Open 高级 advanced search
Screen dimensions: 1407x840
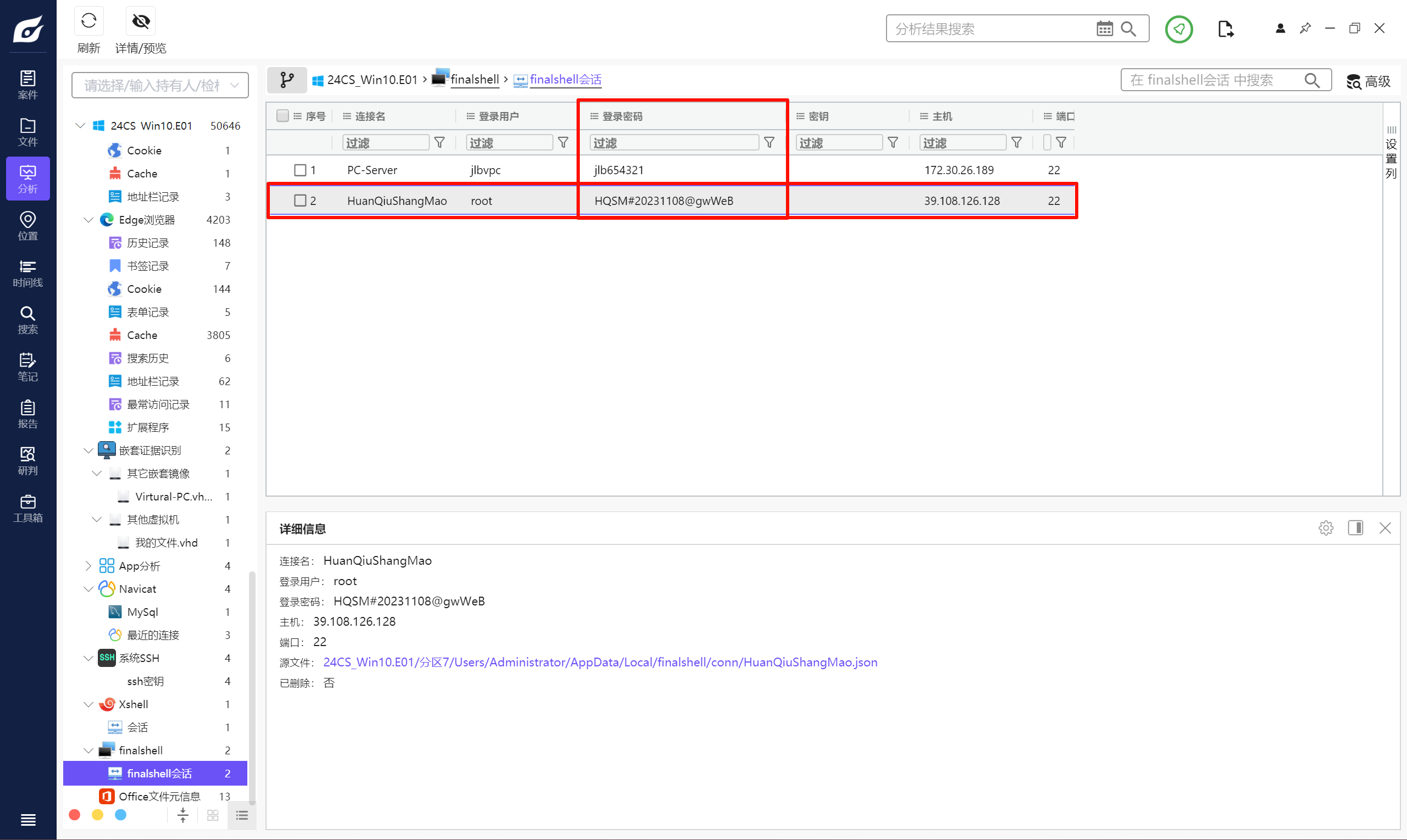[x=1367, y=81]
